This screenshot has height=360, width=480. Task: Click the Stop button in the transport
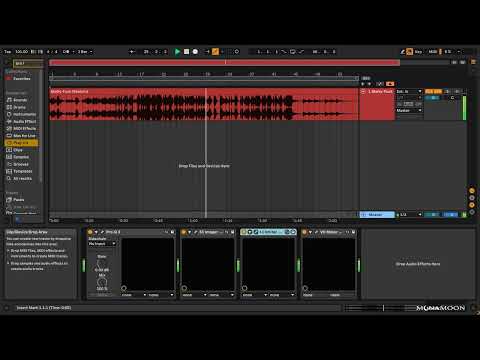click(x=187, y=52)
